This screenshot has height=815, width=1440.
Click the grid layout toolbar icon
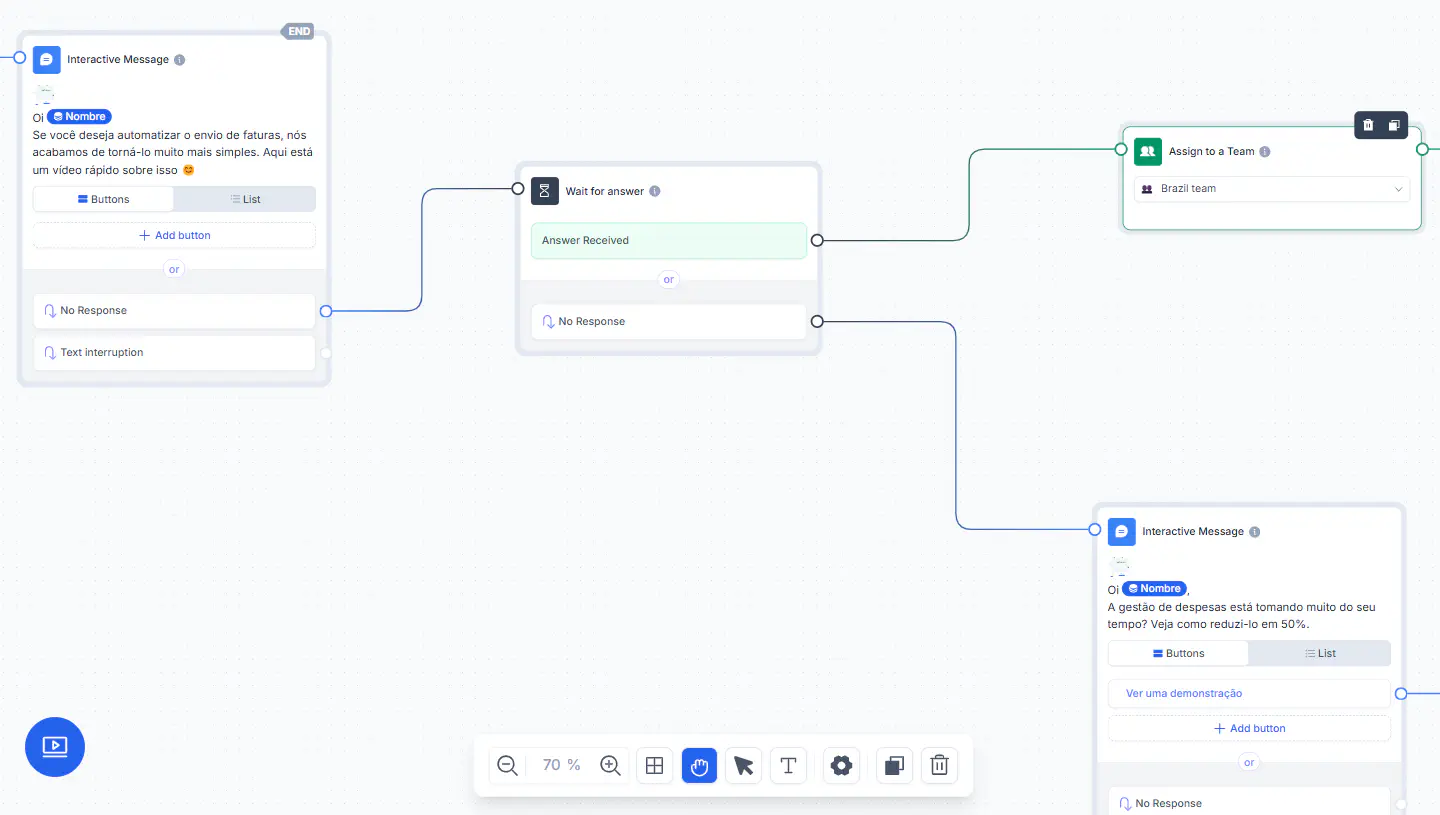[654, 765]
